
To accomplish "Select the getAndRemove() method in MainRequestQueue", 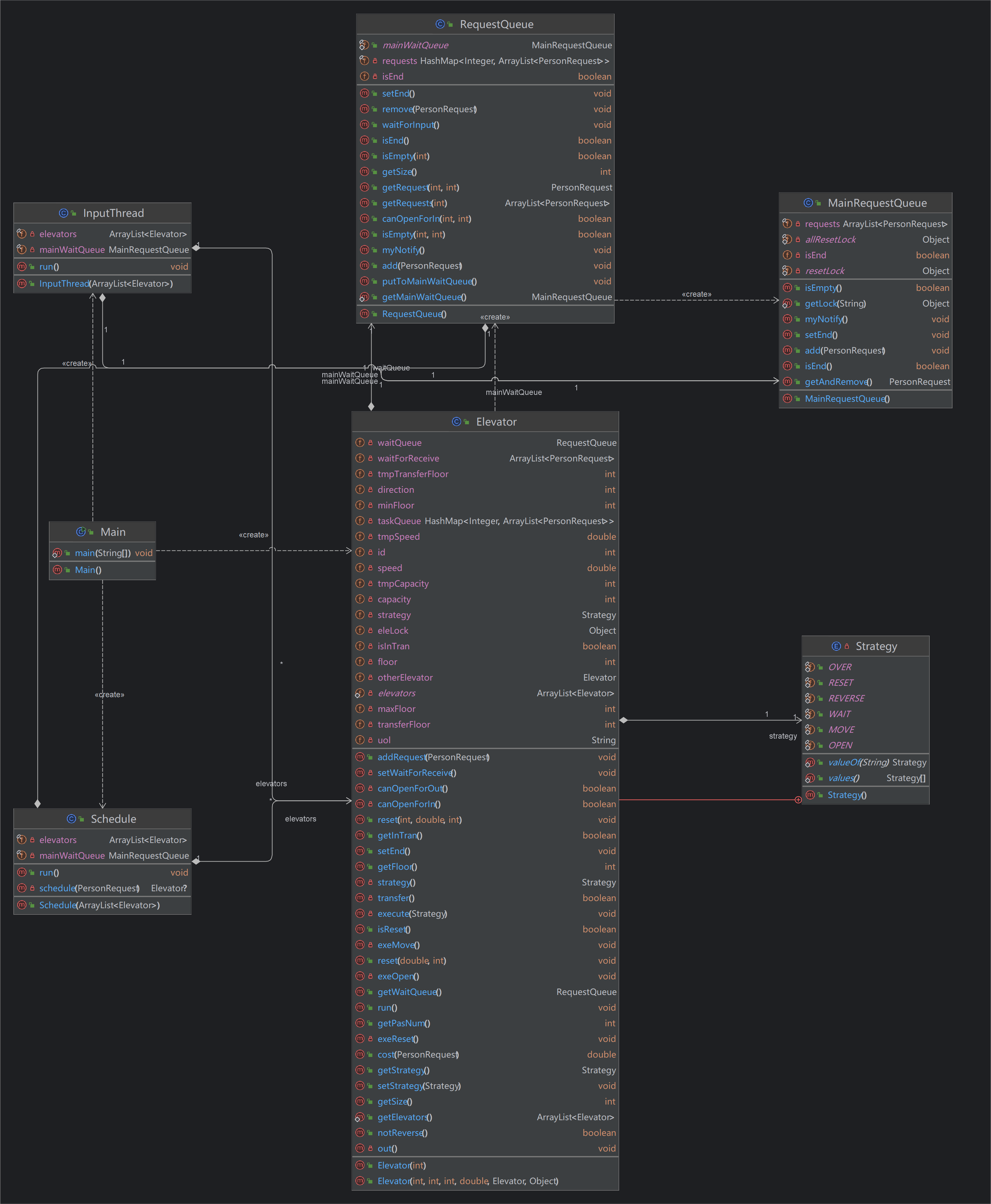I will coord(865,382).
